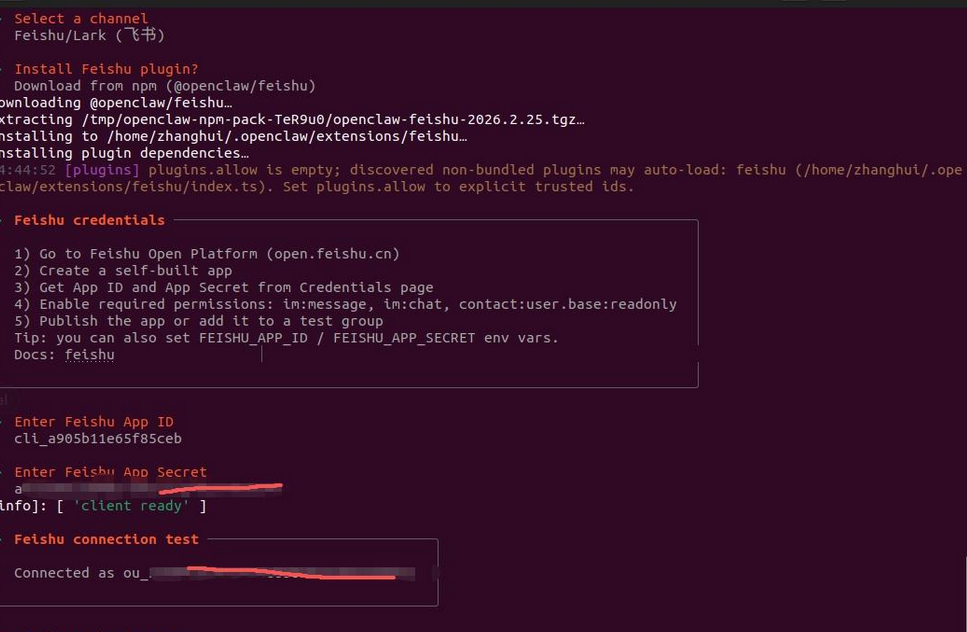The image size is (967, 632).
Task: Click the tip about FEISHU_APP_ID env vars
Action: (x=286, y=338)
